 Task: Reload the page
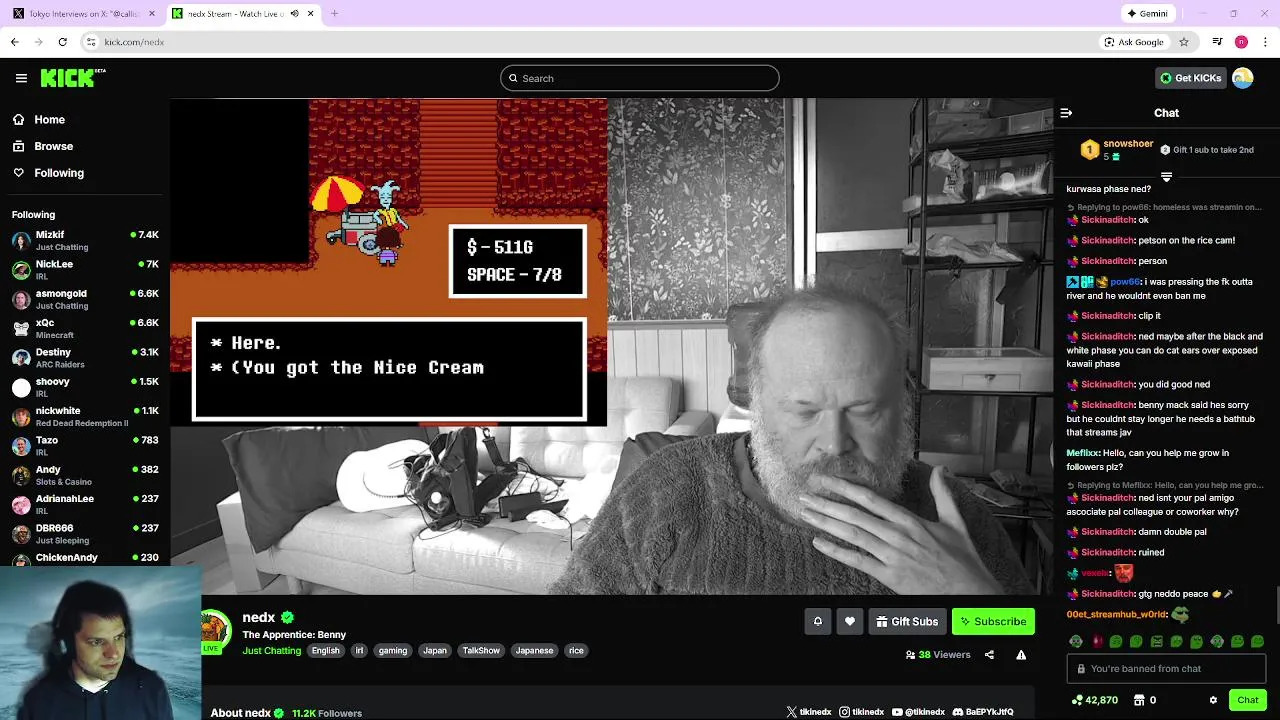[x=62, y=42]
